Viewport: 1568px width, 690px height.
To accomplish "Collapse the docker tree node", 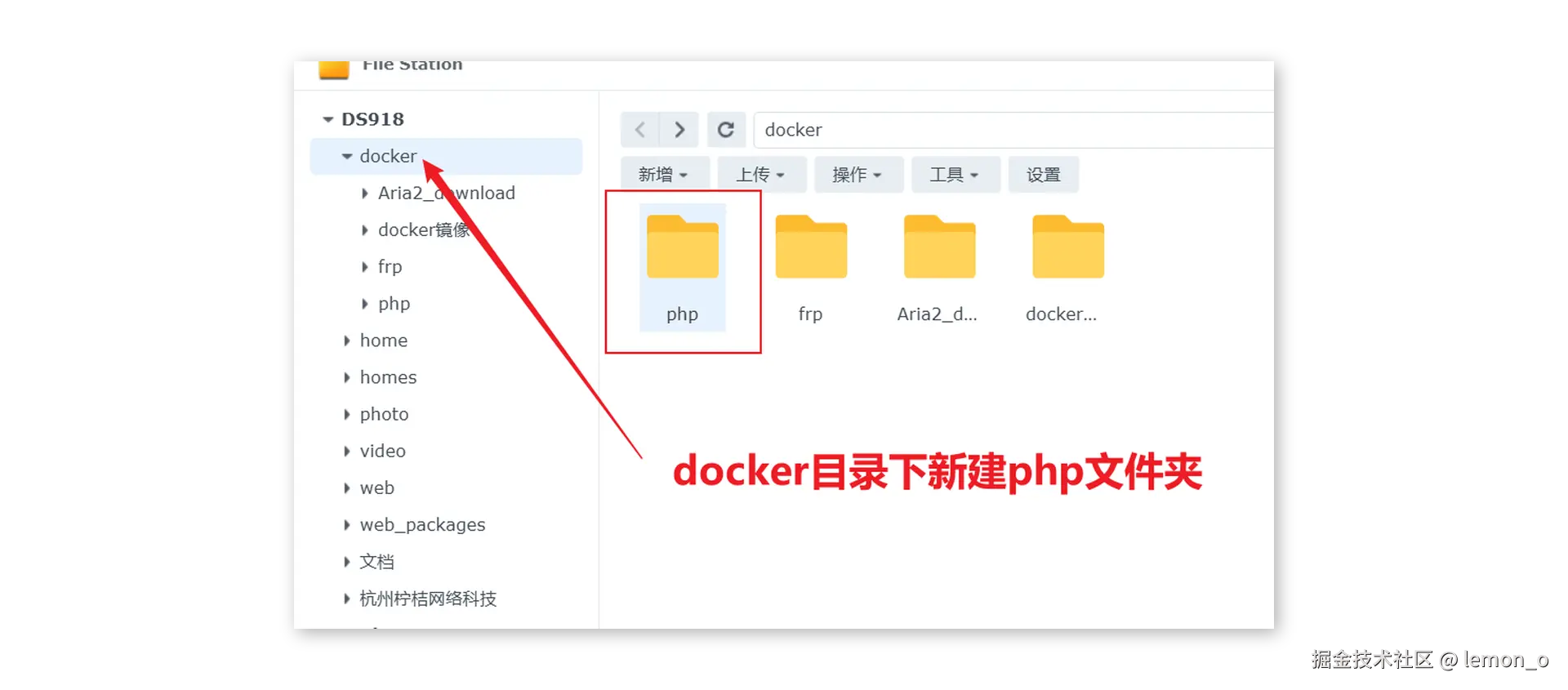I will 347,156.
